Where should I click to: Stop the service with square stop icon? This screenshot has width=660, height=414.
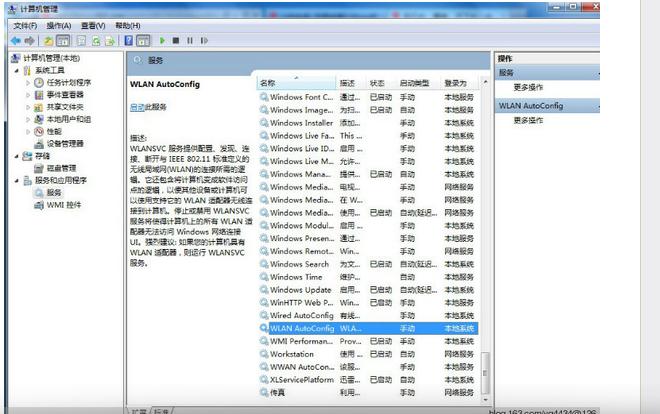(176, 41)
